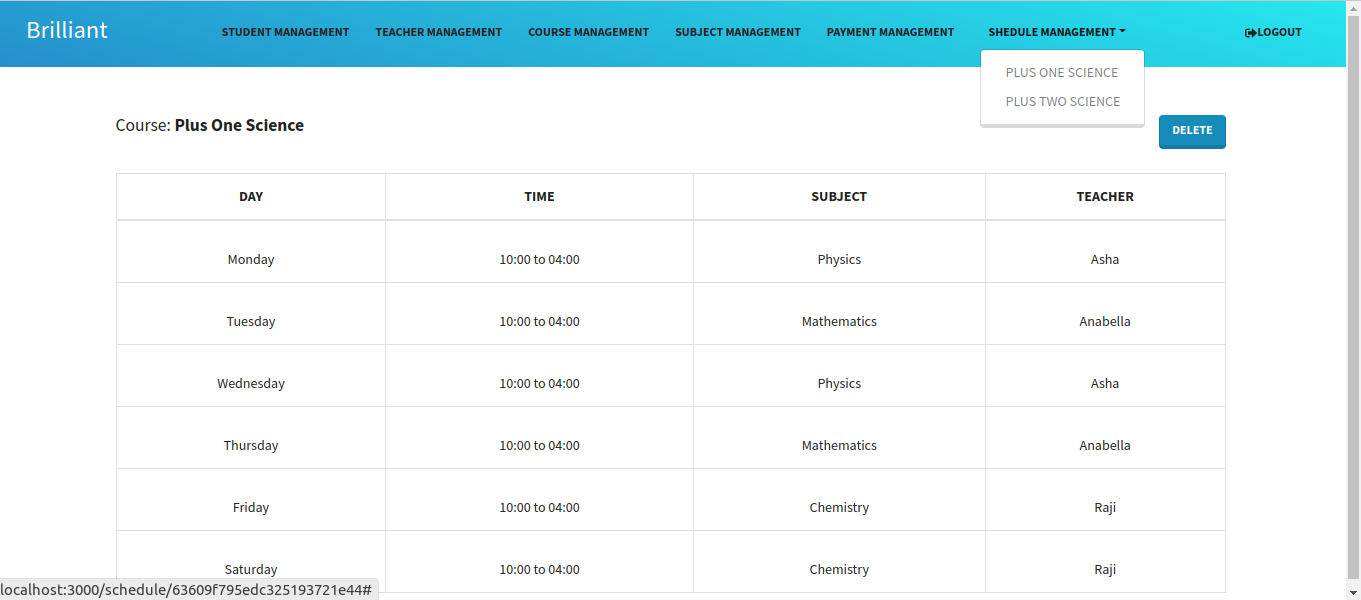Click Tuesday's 10:00 to 04:00 time

tap(539, 321)
